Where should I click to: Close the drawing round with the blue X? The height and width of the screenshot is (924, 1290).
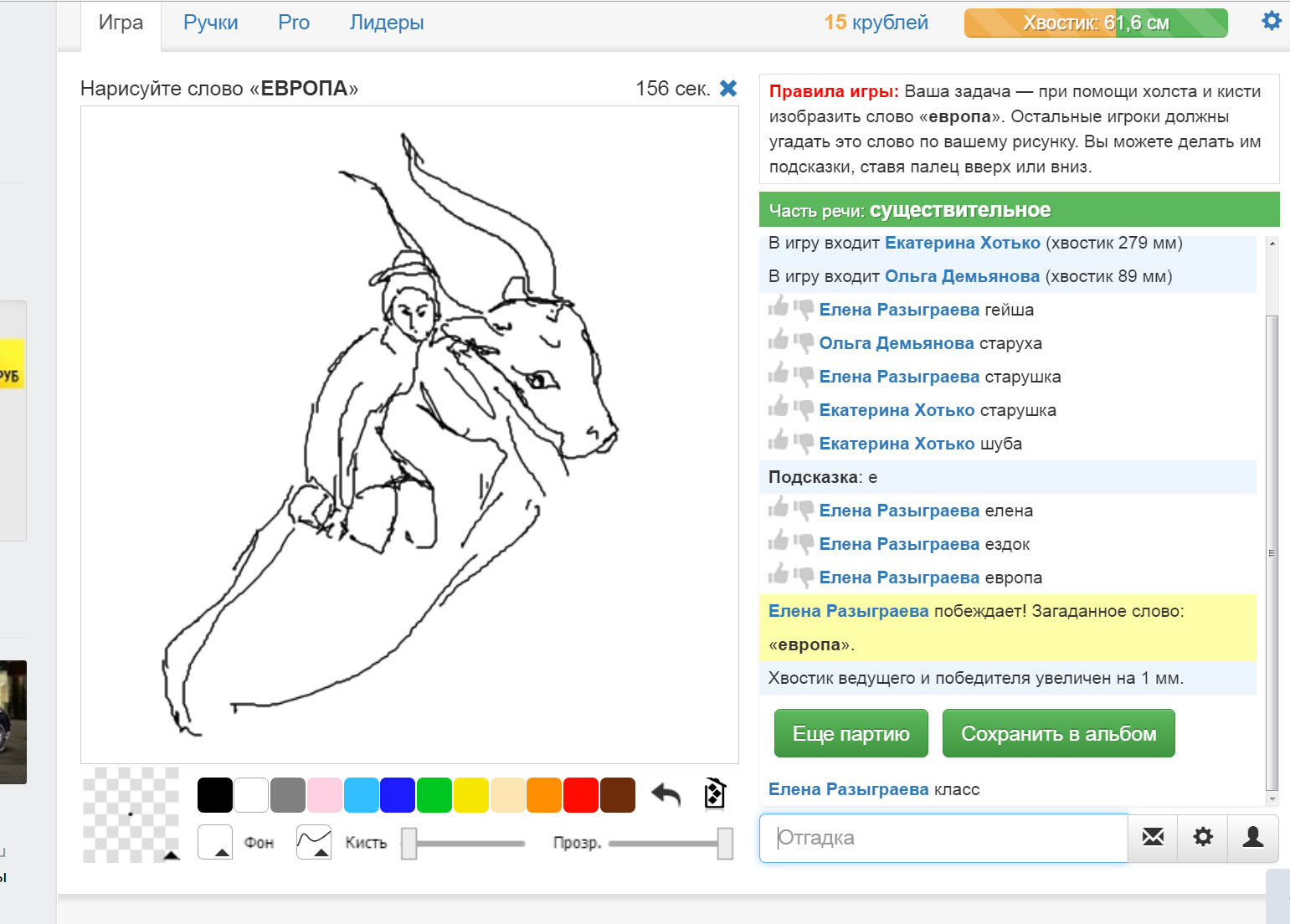(x=728, y=88)
